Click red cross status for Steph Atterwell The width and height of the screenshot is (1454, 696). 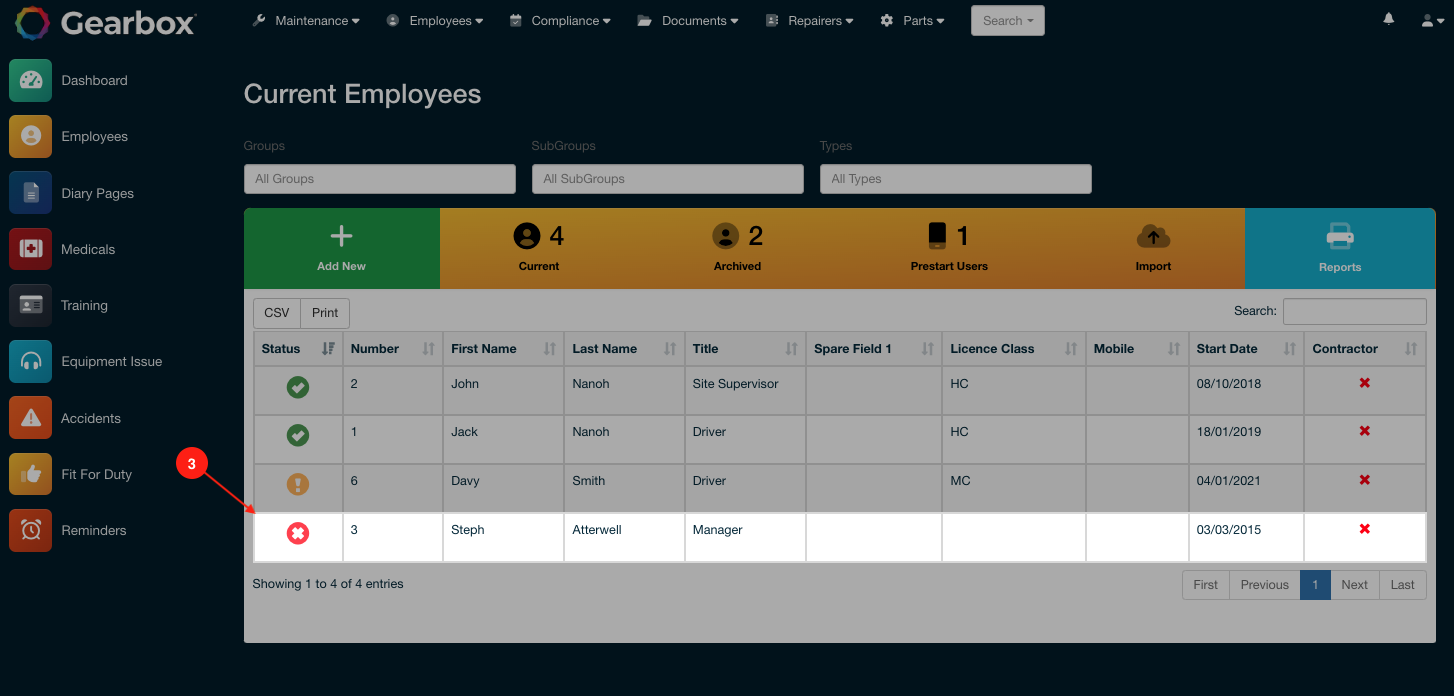pos(298,534)
